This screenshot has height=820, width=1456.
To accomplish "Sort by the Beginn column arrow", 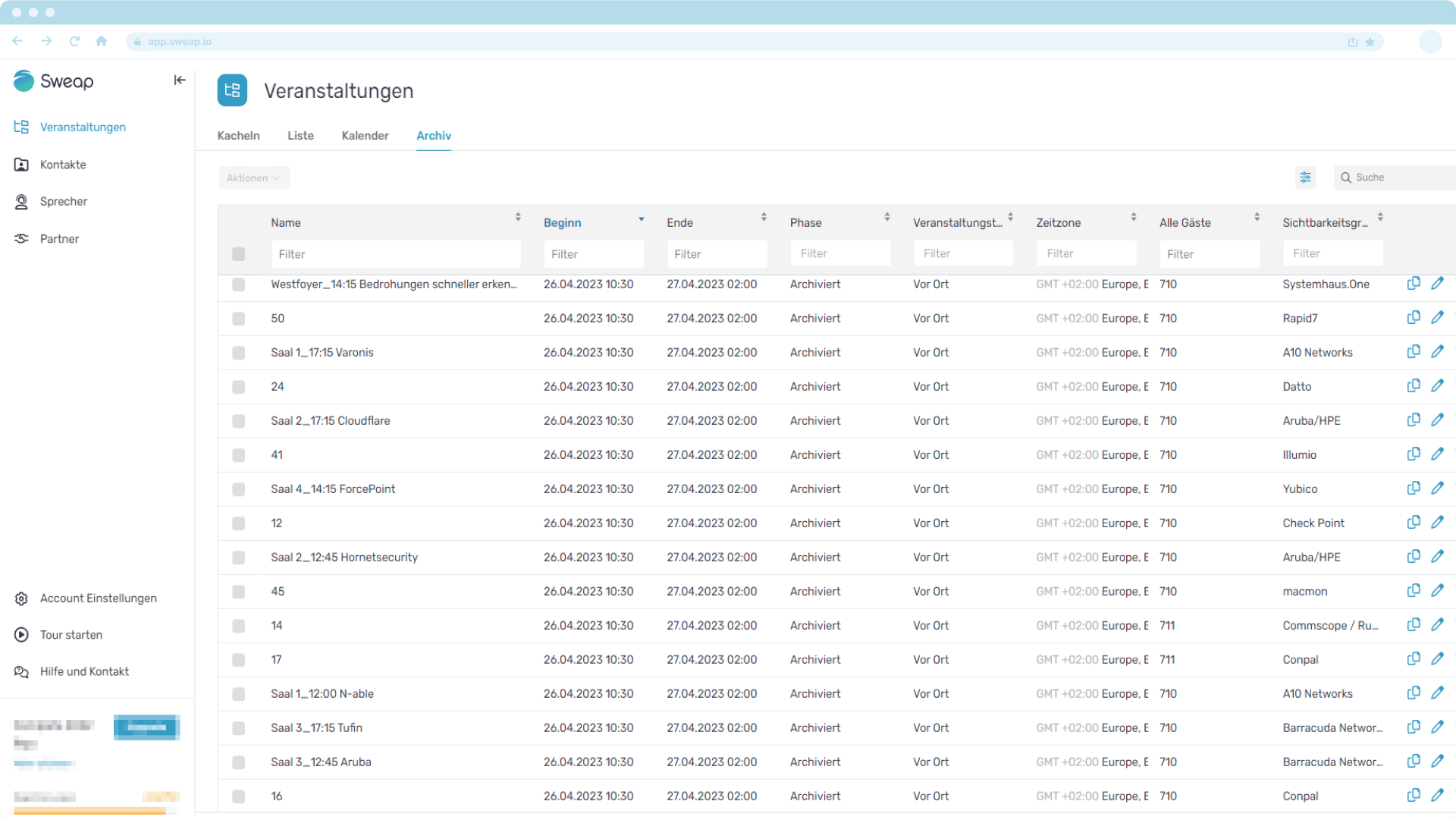I will coord(641,220).
